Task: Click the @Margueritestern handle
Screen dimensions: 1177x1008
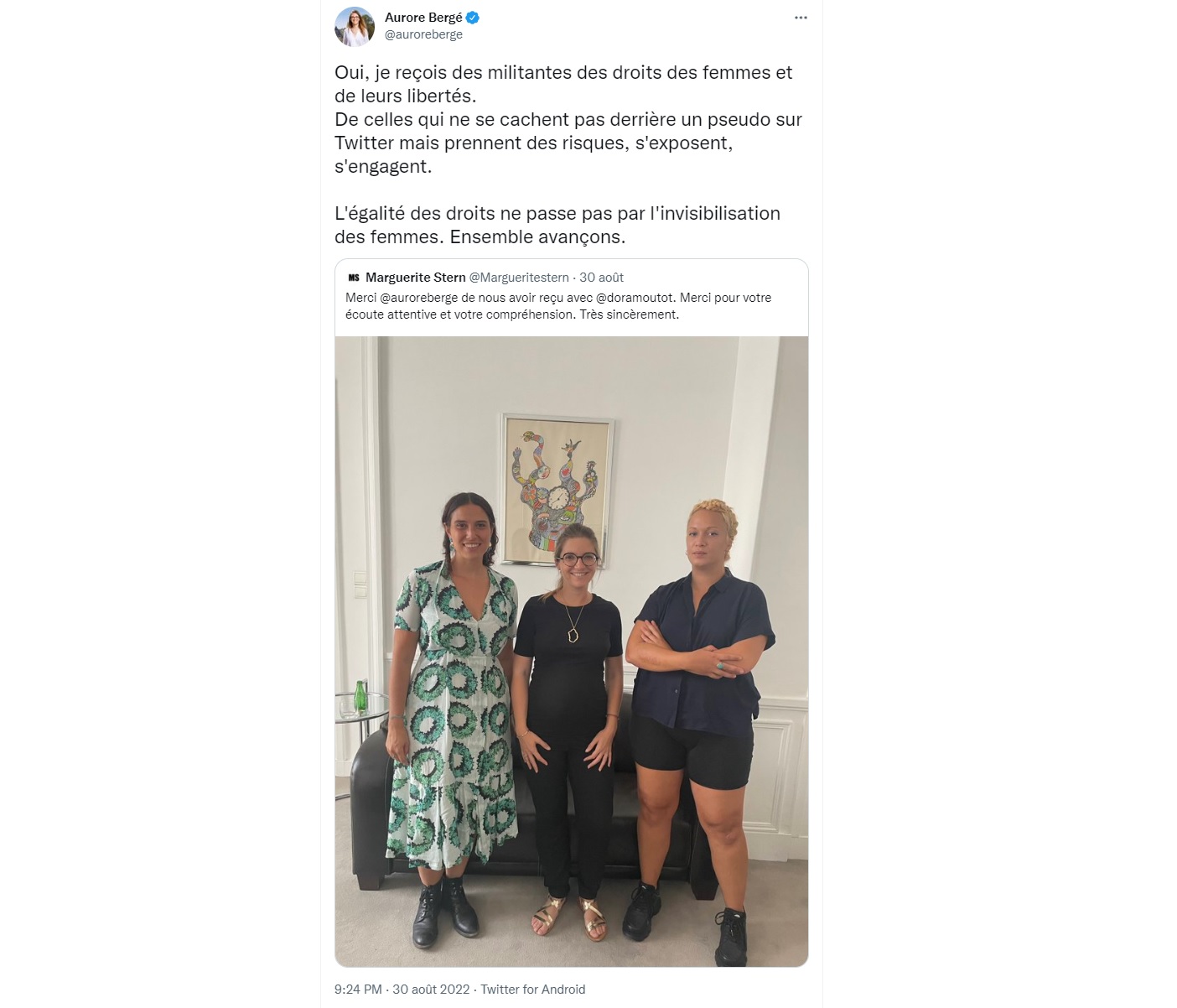Action: tap(519, 278)
